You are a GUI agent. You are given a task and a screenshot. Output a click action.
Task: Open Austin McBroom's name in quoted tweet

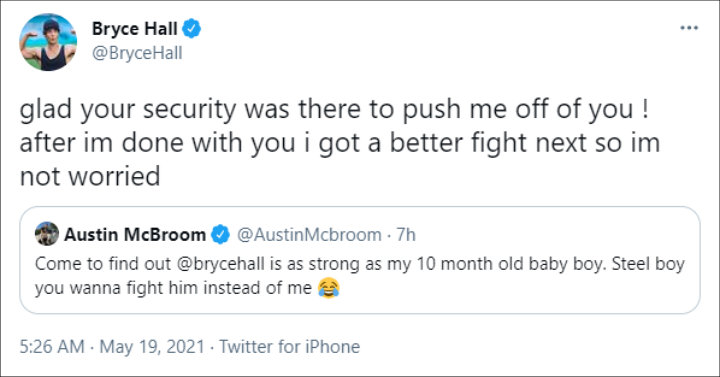(x=135, y=235)
